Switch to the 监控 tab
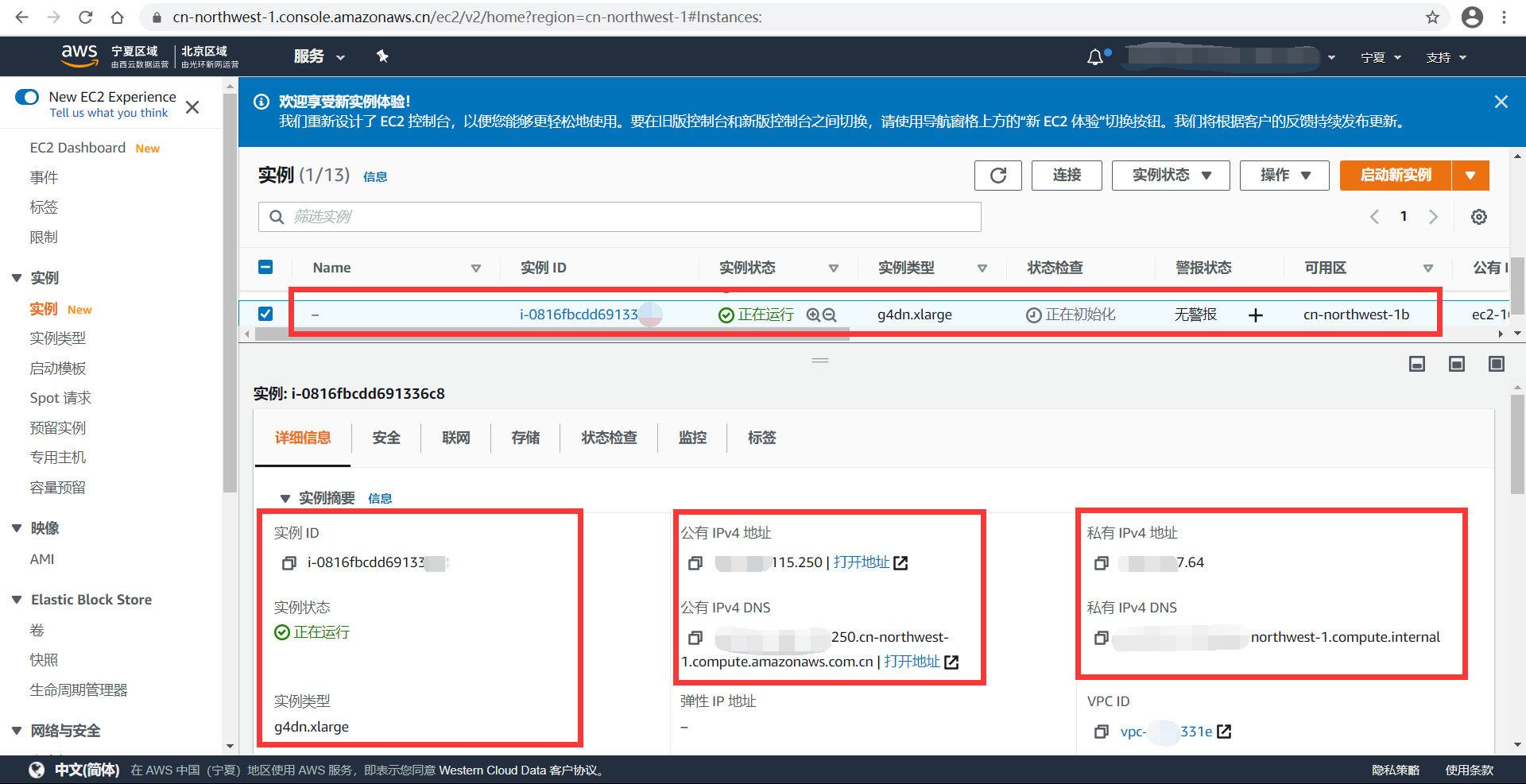Viewport: 1526px width, 784px height. pos(691,438)
